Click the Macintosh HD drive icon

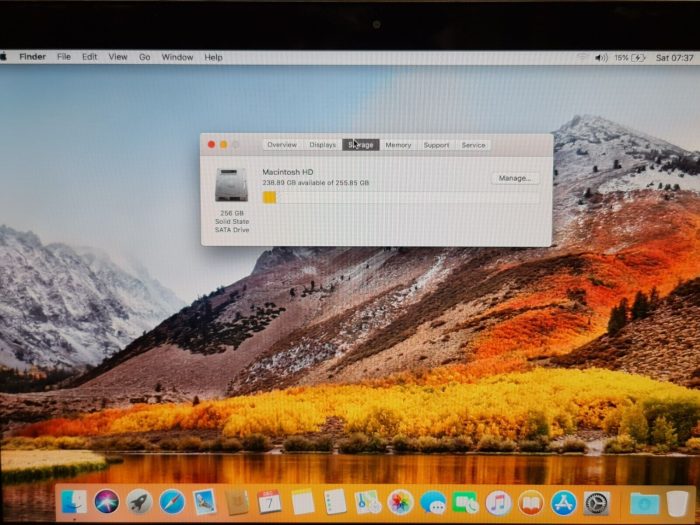tap(231, 185)
